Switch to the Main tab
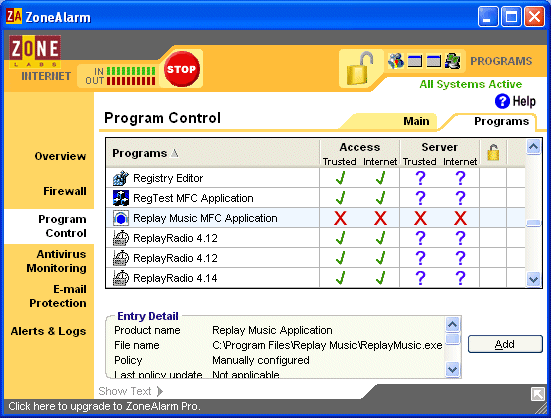Image resolution: width=551 pixels, height=418 pixels. 416,121
